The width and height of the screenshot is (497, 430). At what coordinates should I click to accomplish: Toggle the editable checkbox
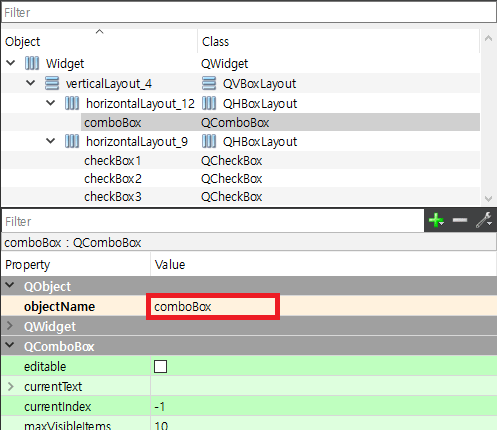pyautogui.click(x=160, y=366)
